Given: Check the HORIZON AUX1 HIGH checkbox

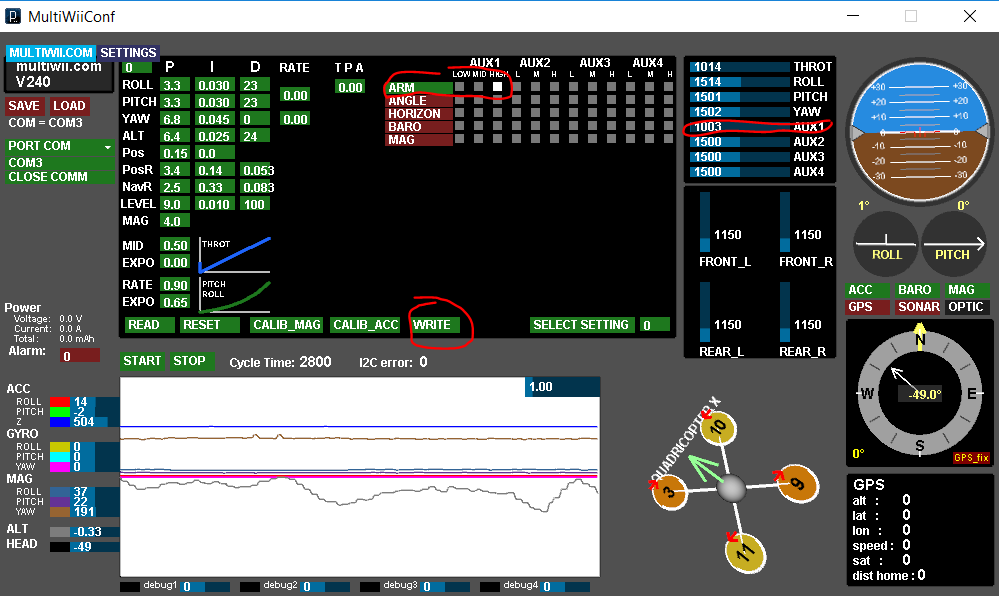Looking at the screenshot, I should click(498, 113).
